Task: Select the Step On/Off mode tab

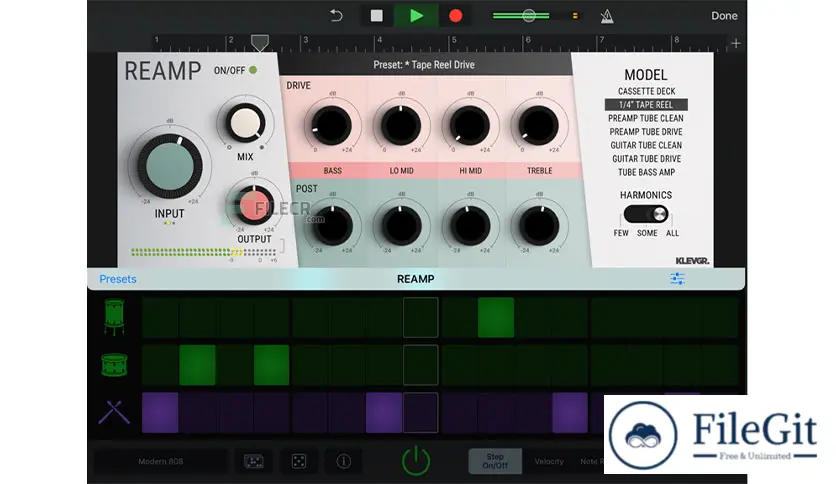Action: tap(495, 461)
